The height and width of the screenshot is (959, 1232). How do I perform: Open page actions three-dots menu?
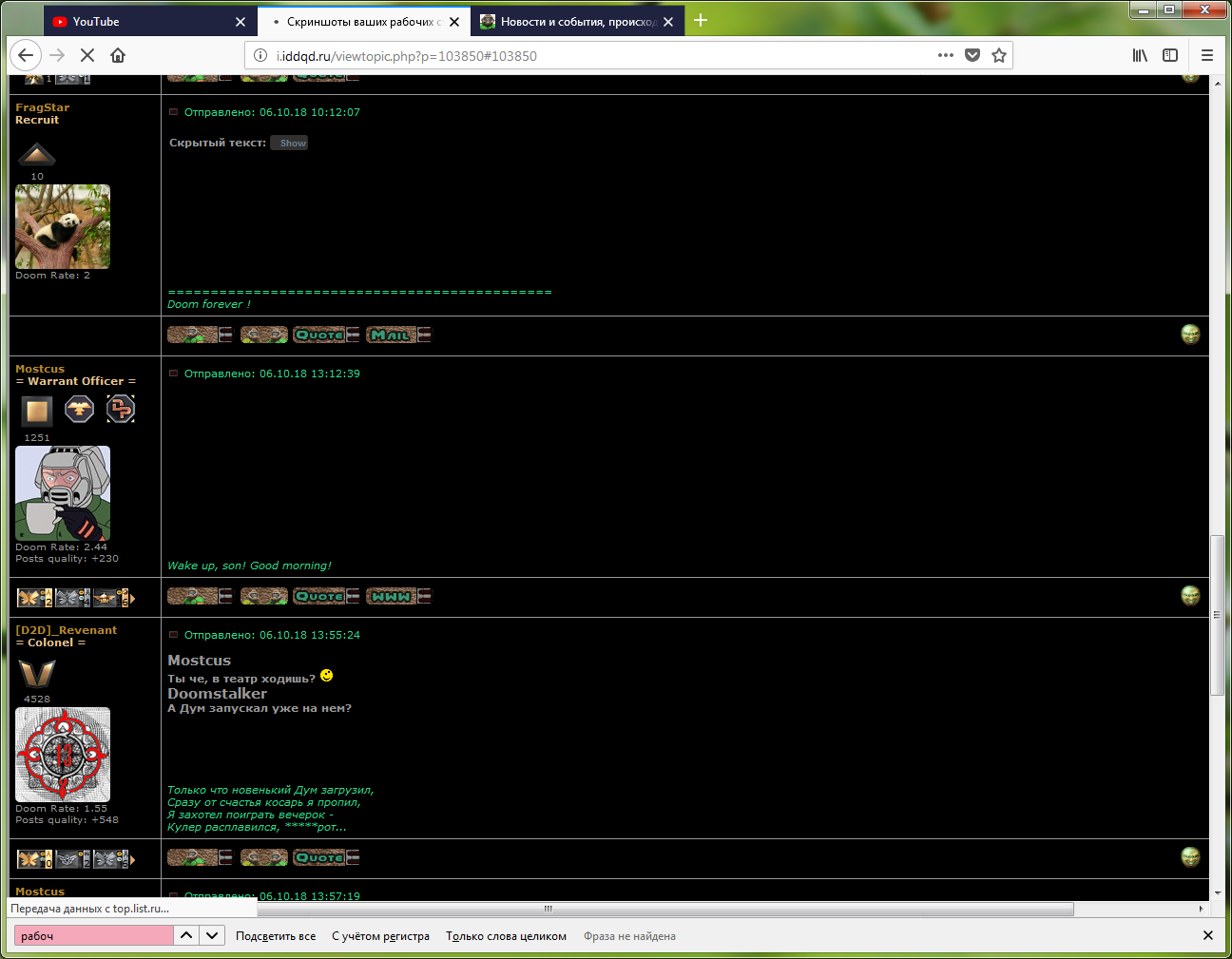click(946, 55)
